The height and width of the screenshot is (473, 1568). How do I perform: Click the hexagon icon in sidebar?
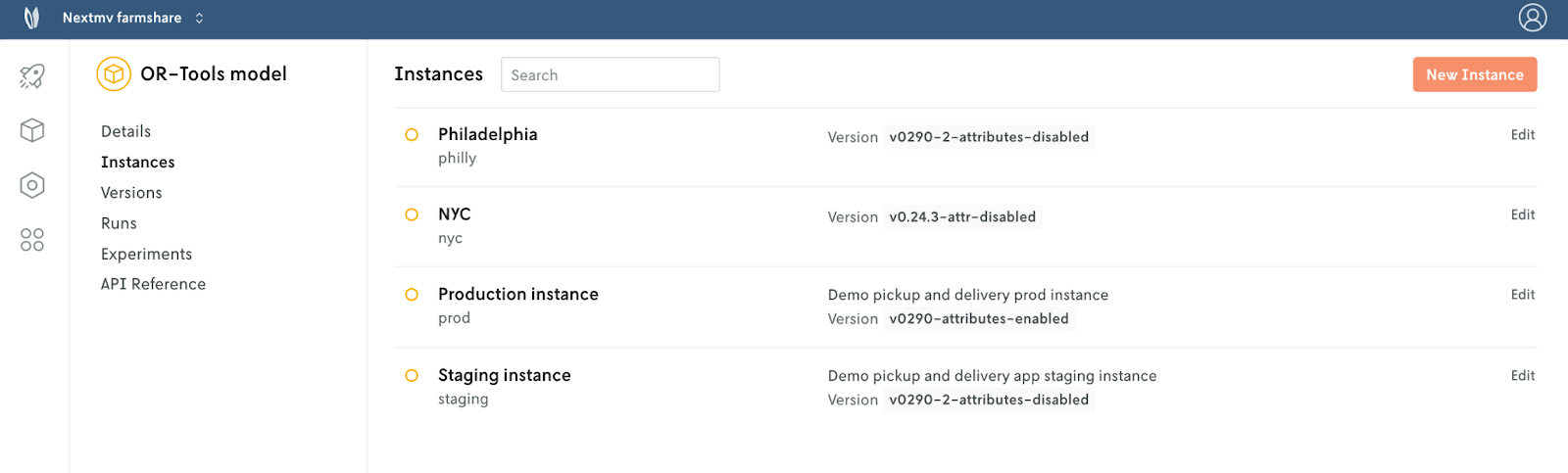point(32,185)
